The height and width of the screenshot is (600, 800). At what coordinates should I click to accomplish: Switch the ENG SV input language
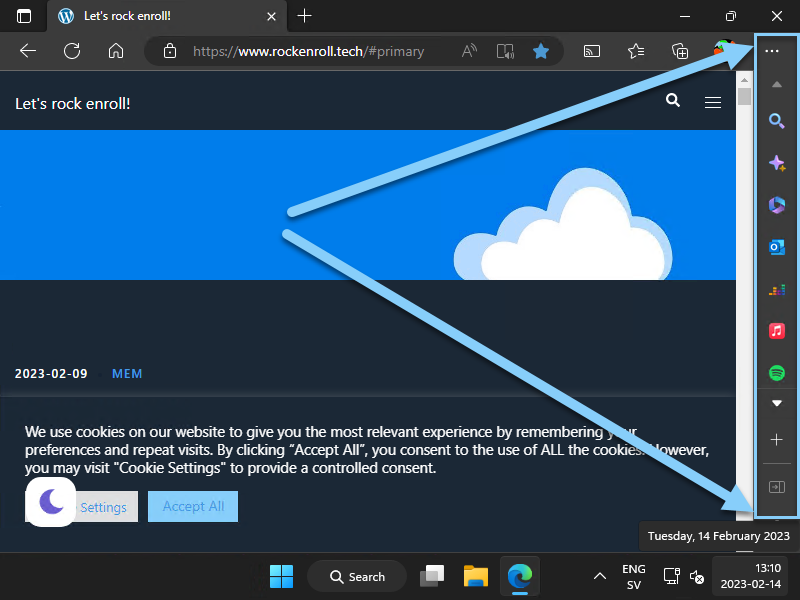coord(634,577)
